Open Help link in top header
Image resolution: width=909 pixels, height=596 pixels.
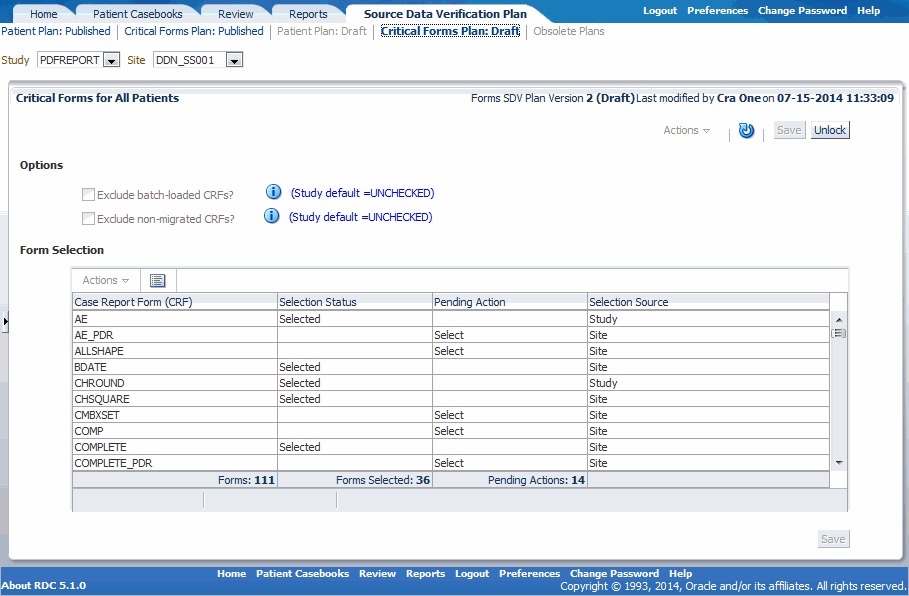click(868, 10)
